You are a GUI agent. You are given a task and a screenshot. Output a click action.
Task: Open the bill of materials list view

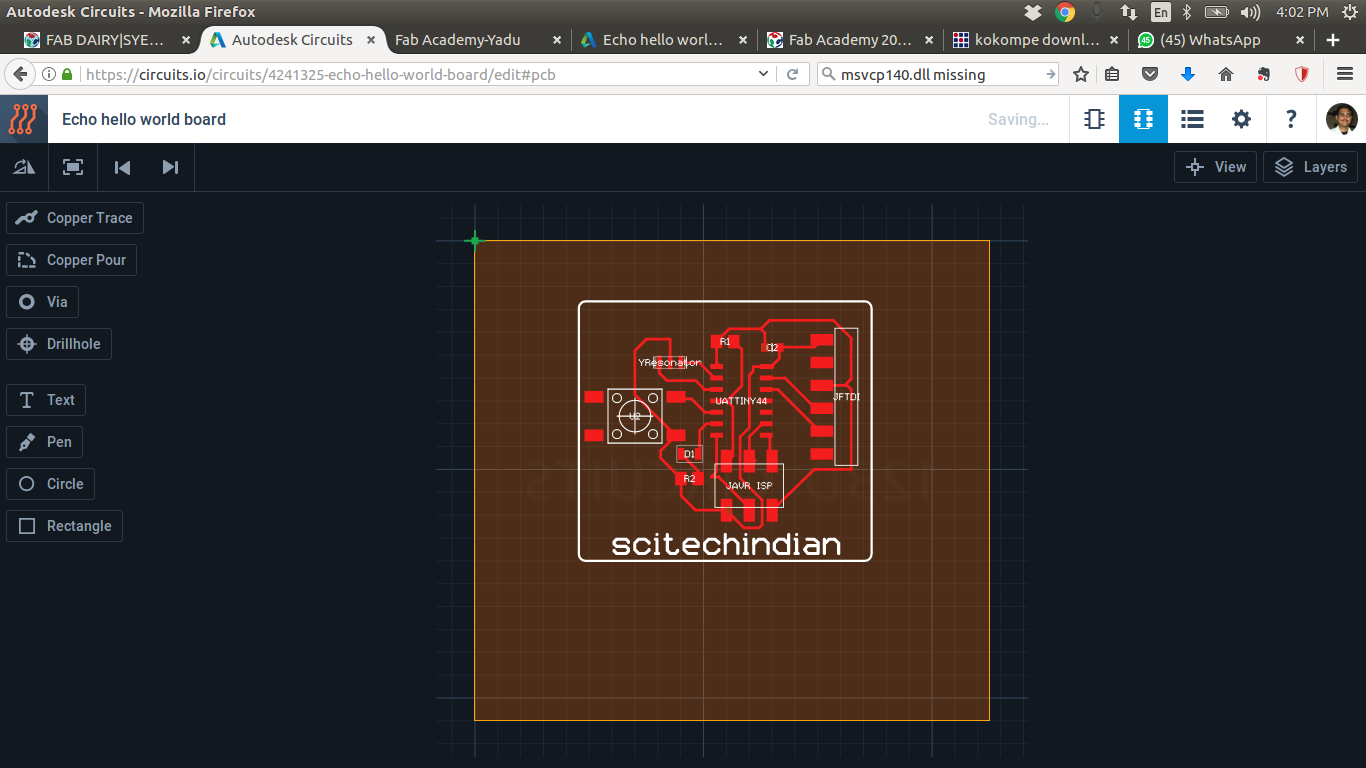coord(1192,119)
